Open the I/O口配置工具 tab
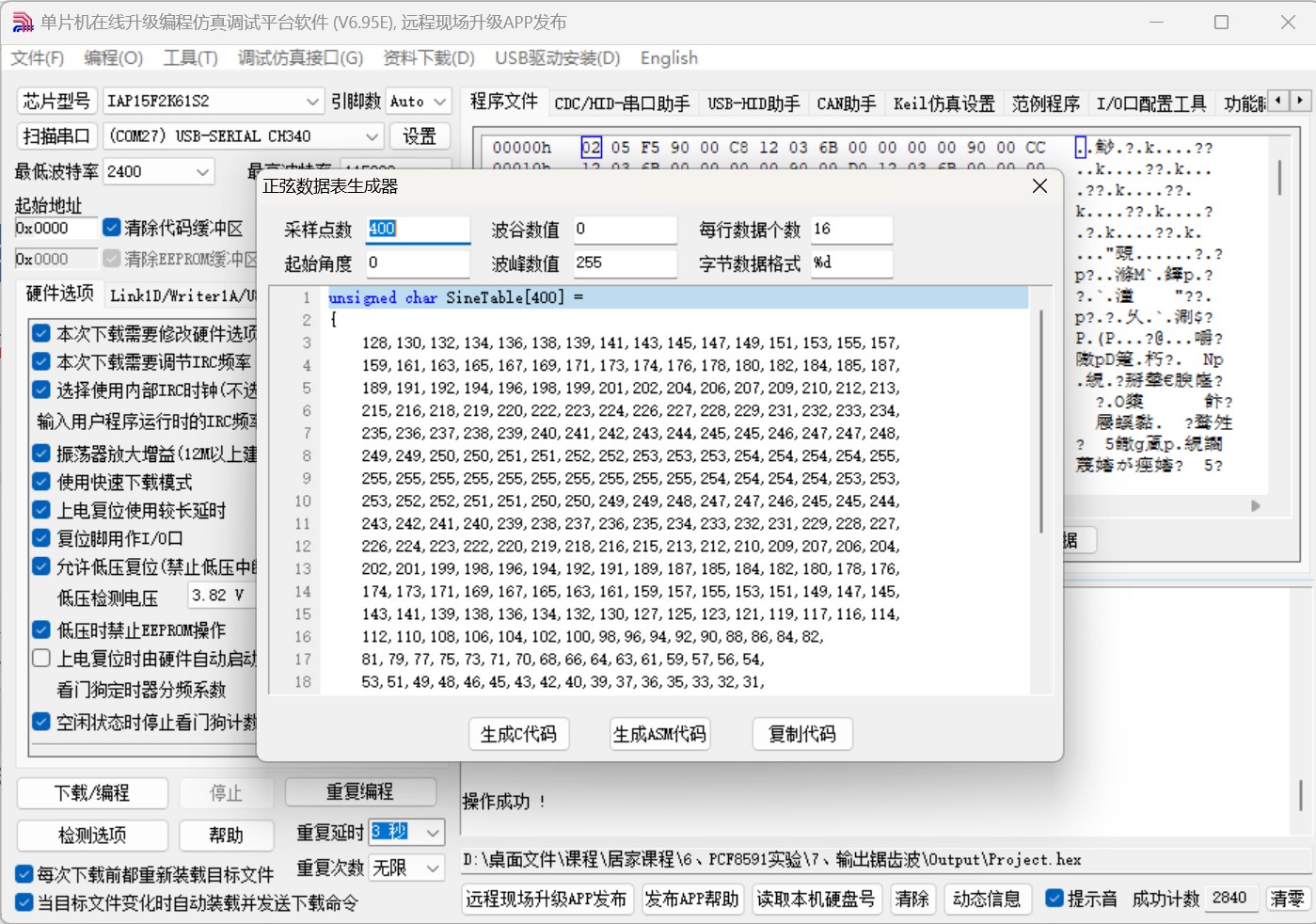This screenshot has height=924, width=1316. point(1150,104)
